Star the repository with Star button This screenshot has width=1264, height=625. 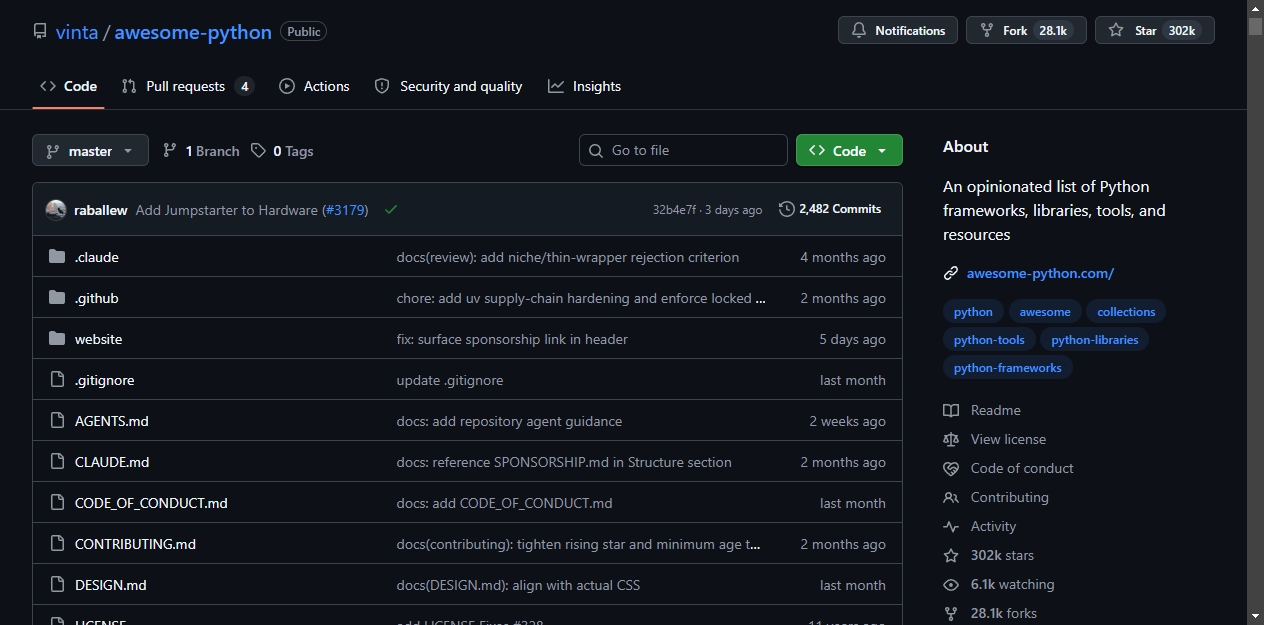pyautogui.click(x=1155, y=30)
